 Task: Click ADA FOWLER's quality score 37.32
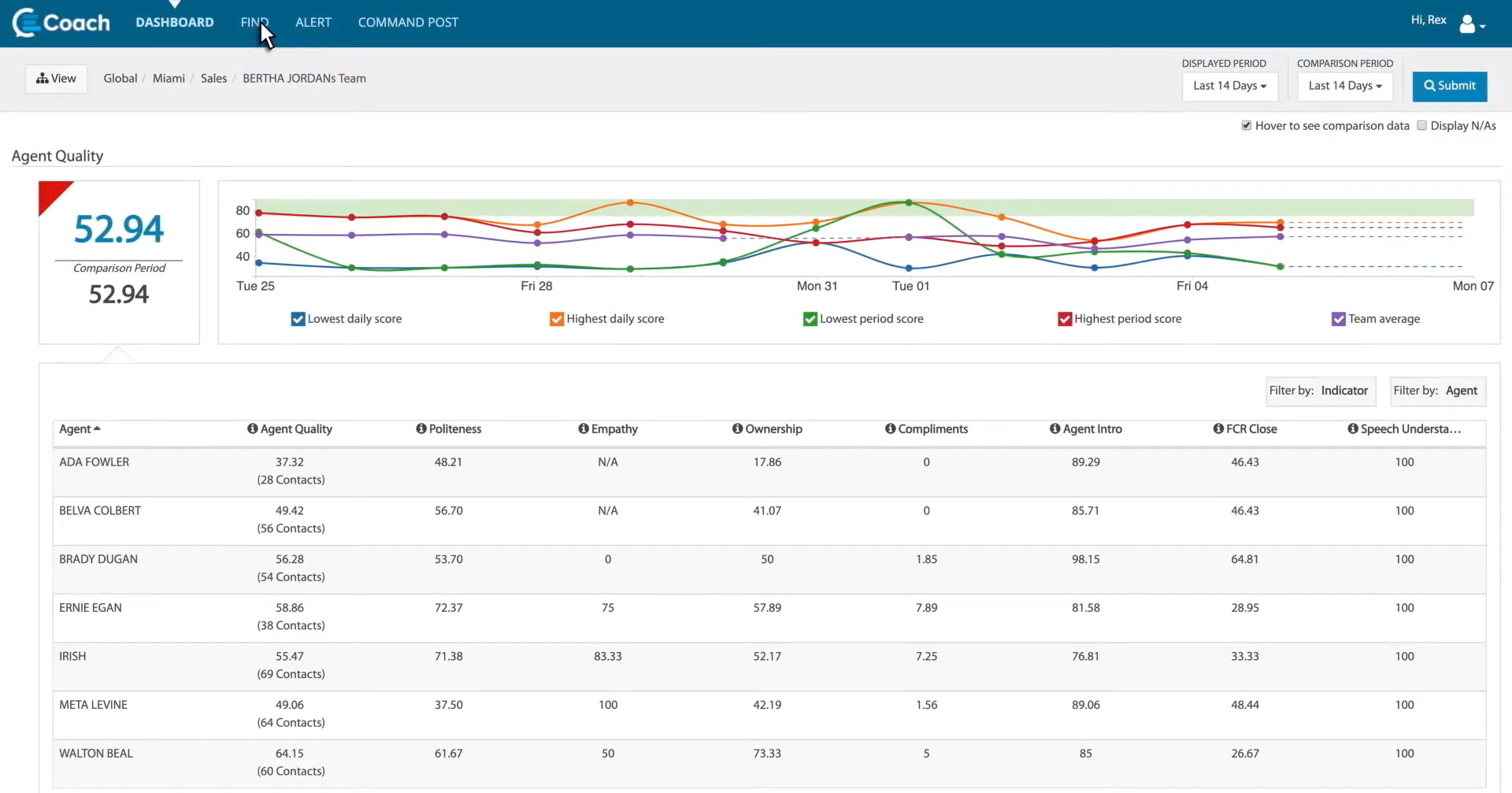tap(290, 462)
